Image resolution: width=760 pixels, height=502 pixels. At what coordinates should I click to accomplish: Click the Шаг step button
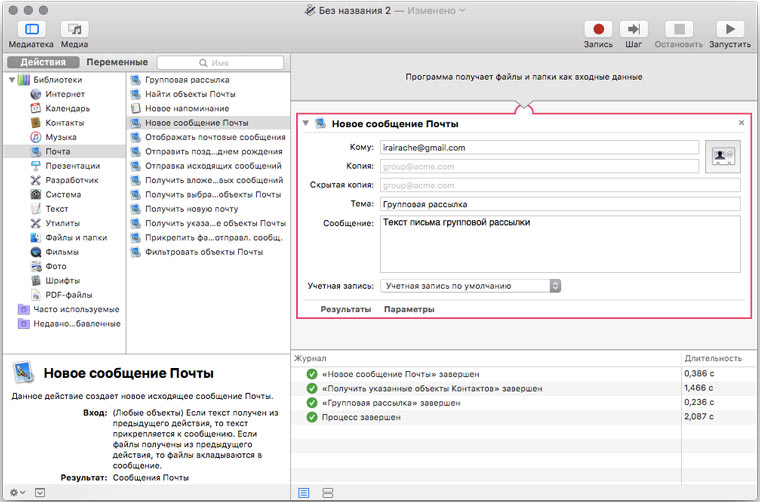pyautogui.click(x=633, y=29)
